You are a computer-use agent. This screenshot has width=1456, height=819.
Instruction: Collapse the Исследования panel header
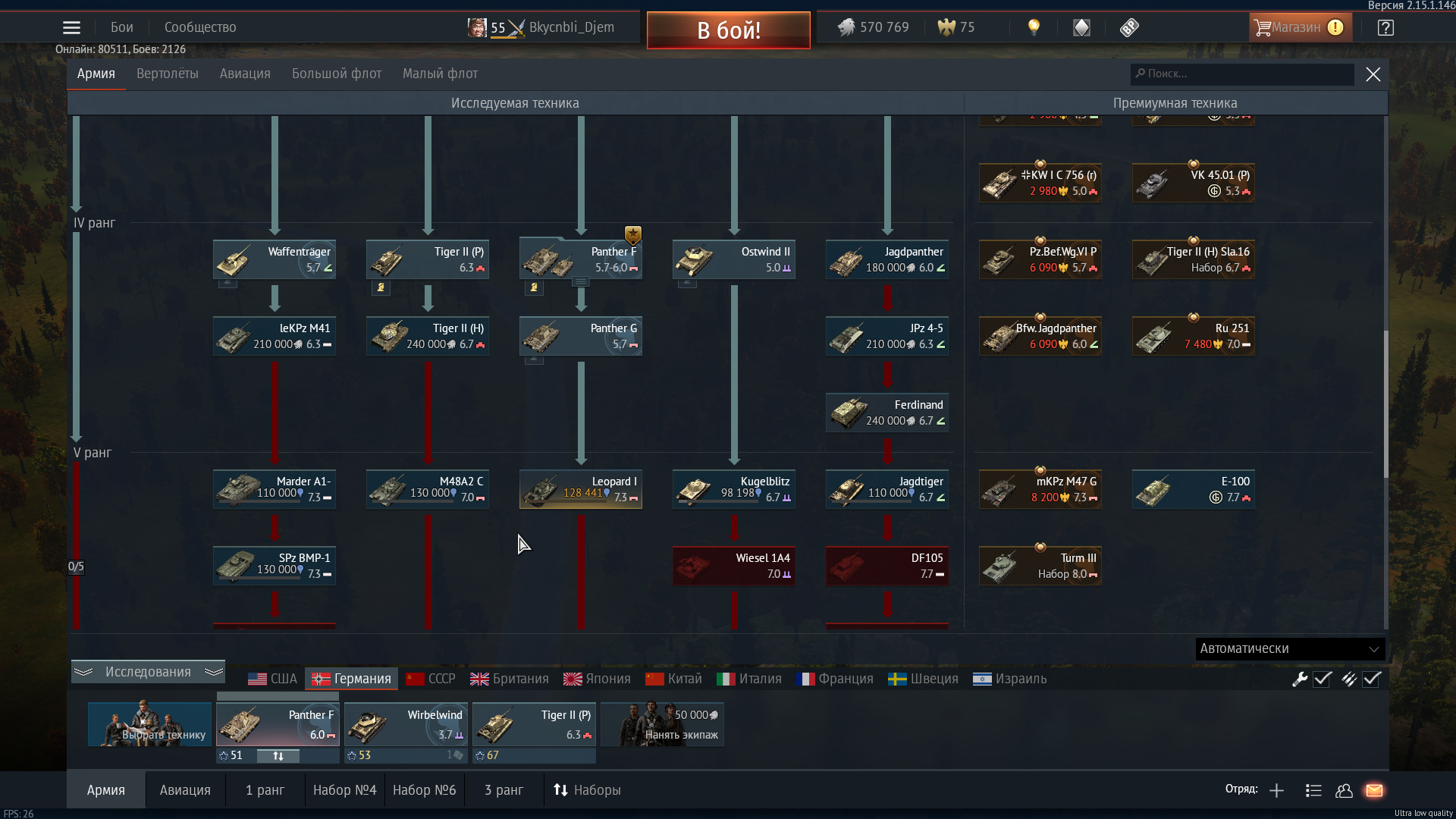148,672
